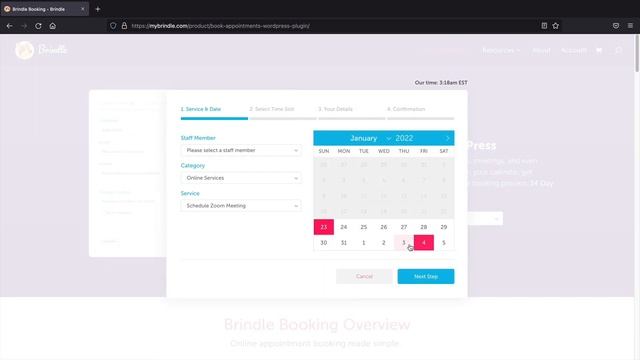The image size is (640, 360).
Task: Select highlighted date 4 in calendar
Action: 424,242
